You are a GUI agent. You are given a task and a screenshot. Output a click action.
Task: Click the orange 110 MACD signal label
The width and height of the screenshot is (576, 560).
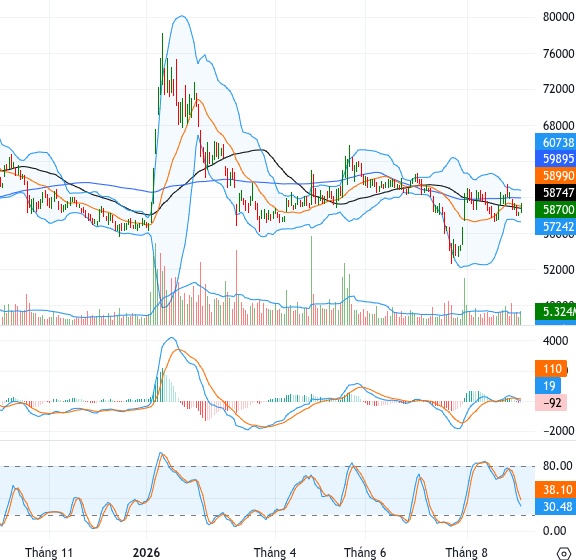point(551,369)
